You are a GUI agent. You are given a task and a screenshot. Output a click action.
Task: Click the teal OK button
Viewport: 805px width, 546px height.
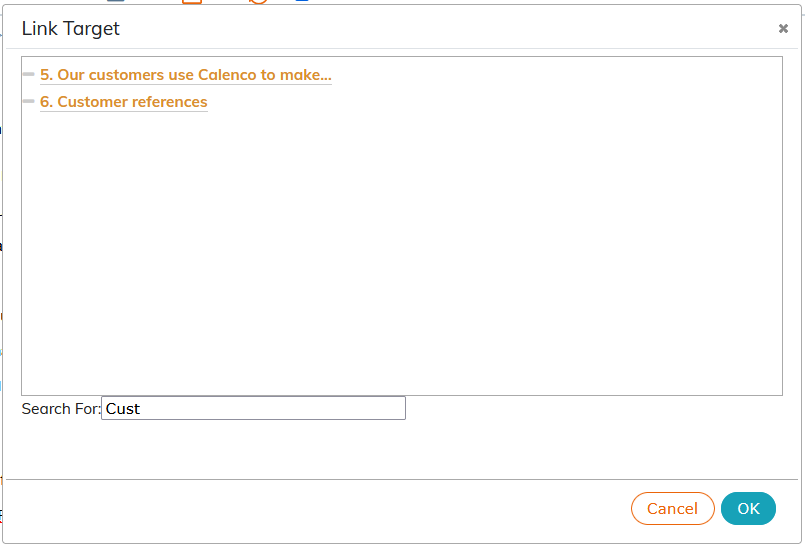(x=748, y=509)
